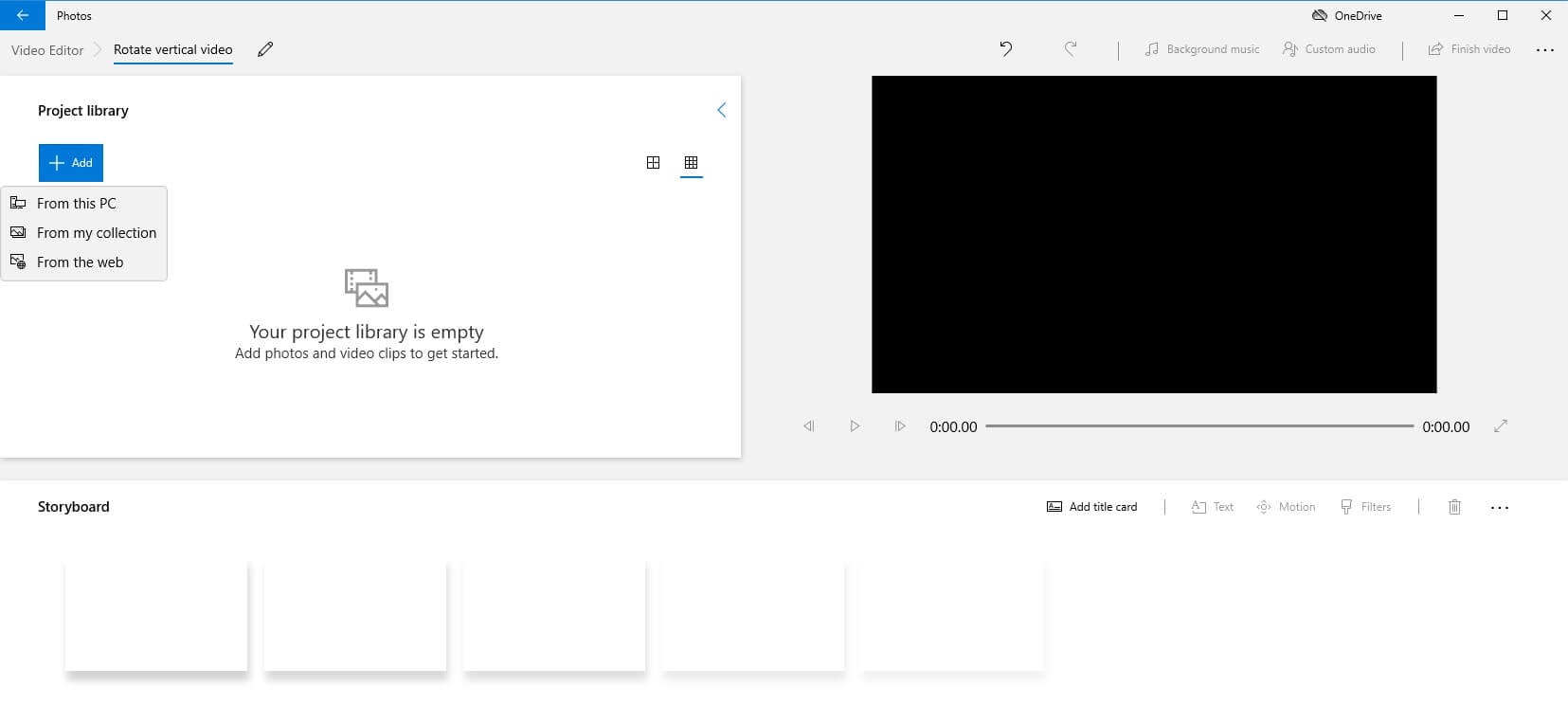Open Custom audio options
Viewport: 1568px width, 723px height.
1328,48
